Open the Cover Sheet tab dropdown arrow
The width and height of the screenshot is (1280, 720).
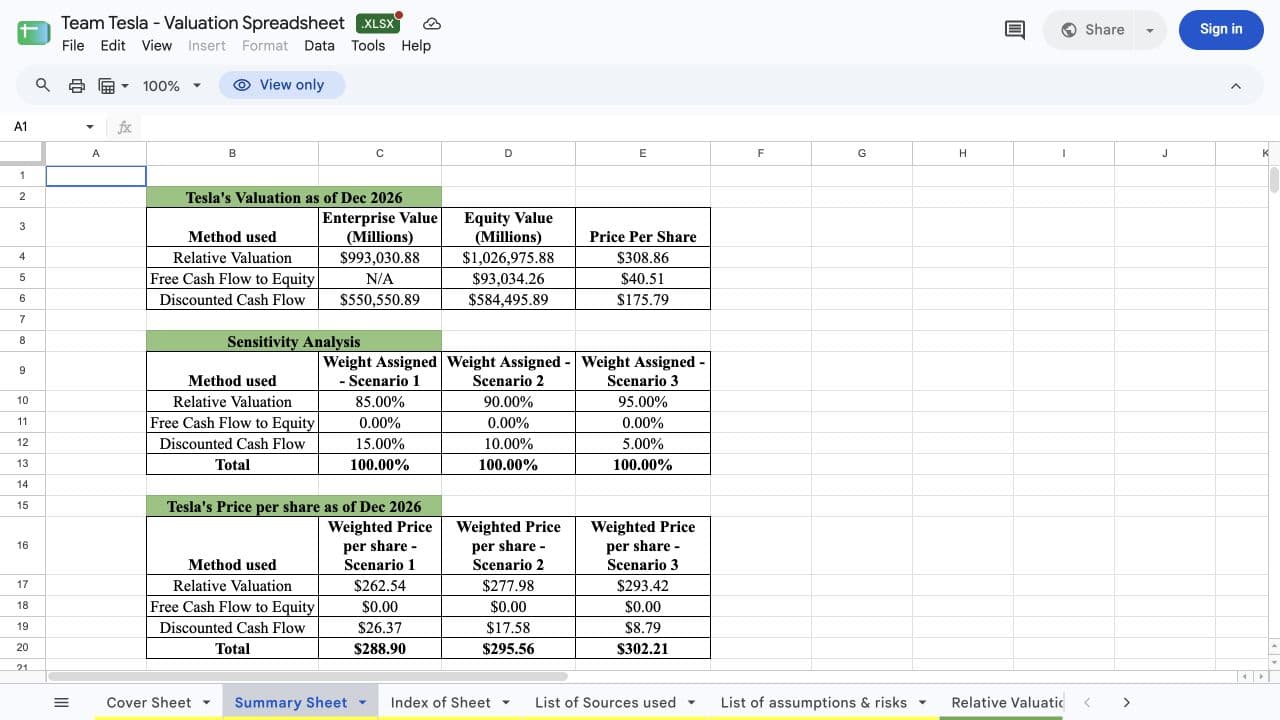tap(206, 702)
